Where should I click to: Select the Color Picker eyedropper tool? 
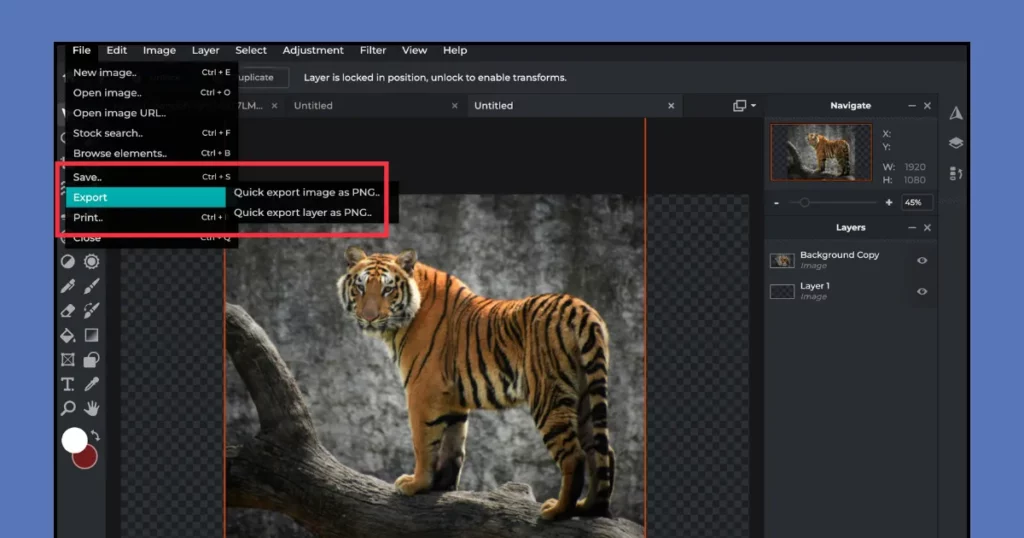pos(91,384)
